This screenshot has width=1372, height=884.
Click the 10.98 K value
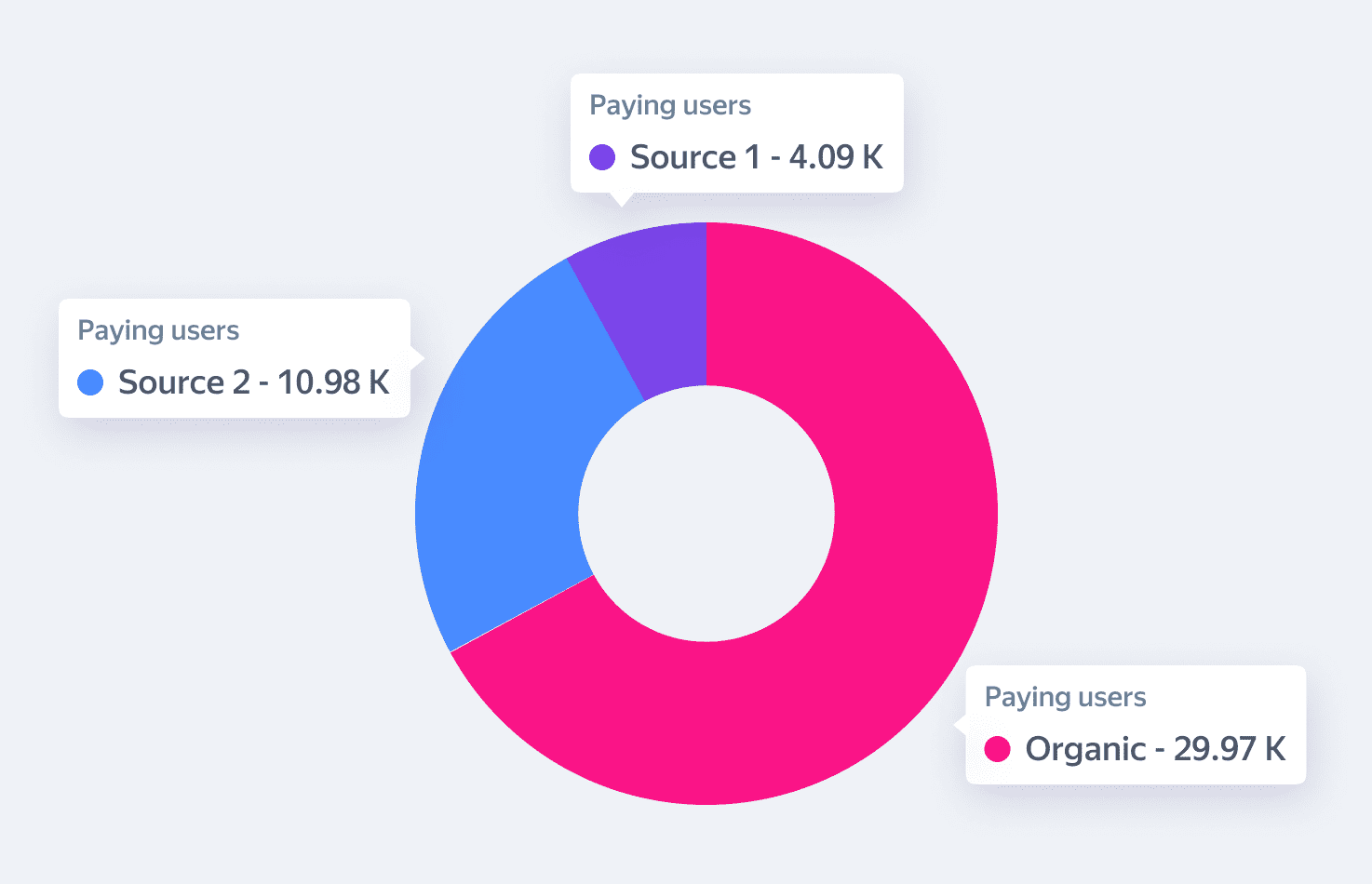click(x=333, y=382)
